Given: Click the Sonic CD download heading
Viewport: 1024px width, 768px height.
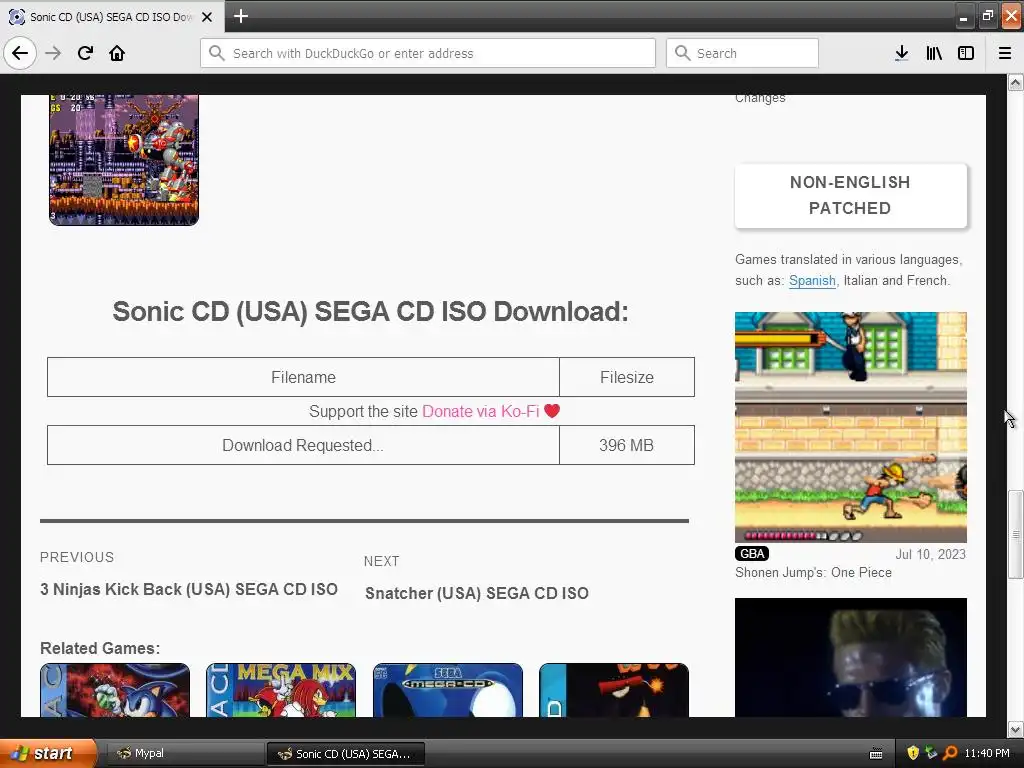Looking at the screenshot, I should click(370, 312).
